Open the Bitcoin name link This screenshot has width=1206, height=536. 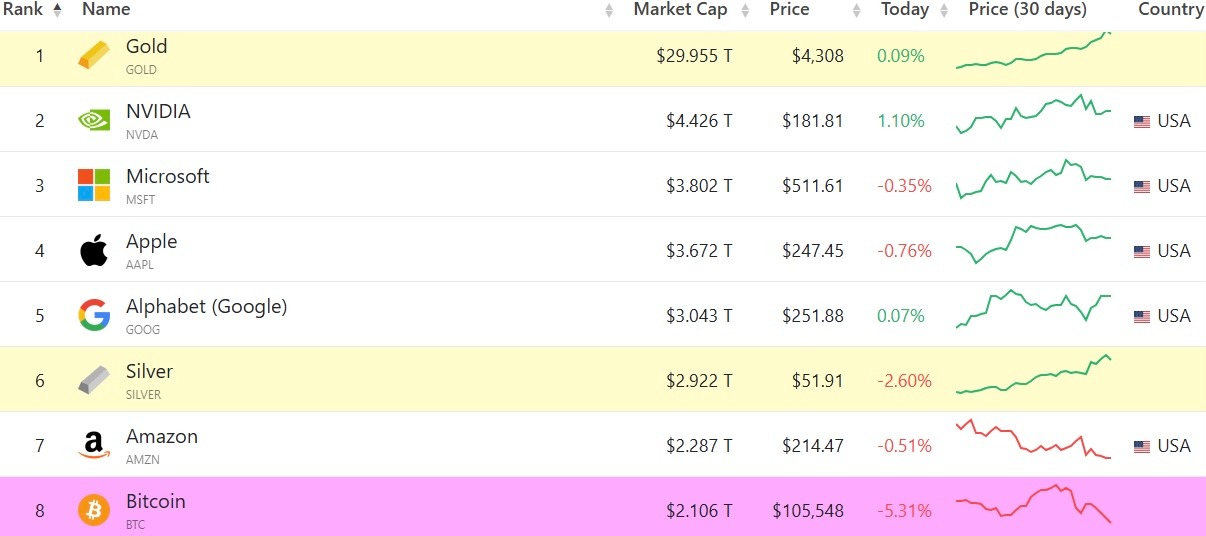[155, 502]
